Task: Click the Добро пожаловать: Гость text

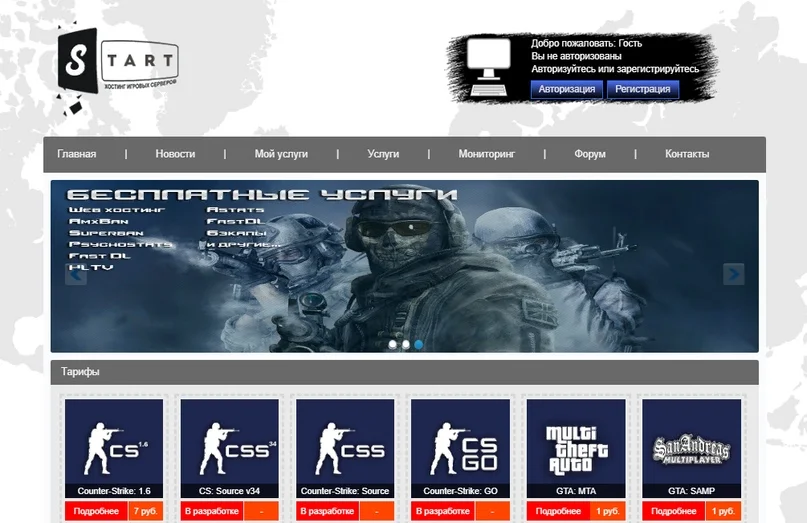Action: pyautogui.click(x=586, y=43)
